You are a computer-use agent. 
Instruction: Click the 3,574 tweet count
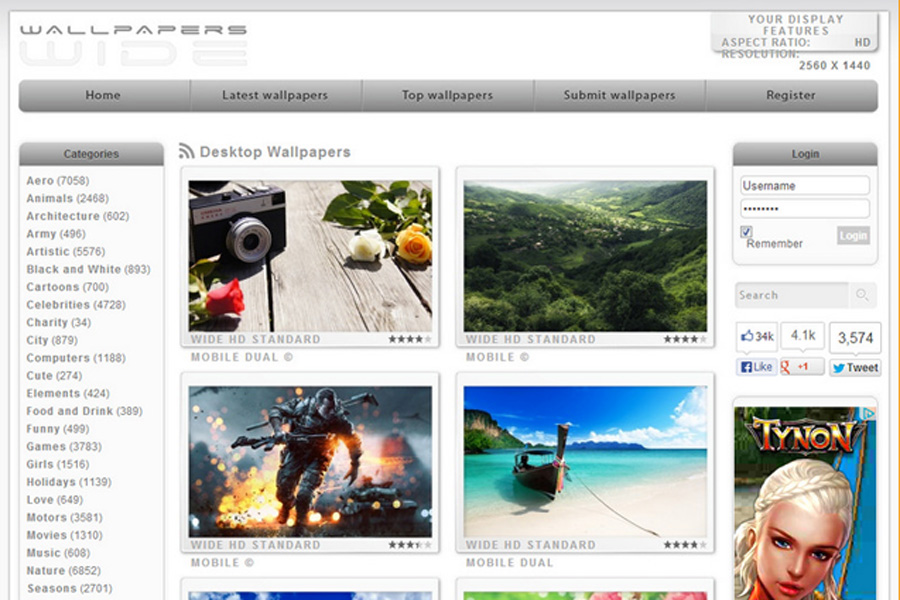click(855, 338)
